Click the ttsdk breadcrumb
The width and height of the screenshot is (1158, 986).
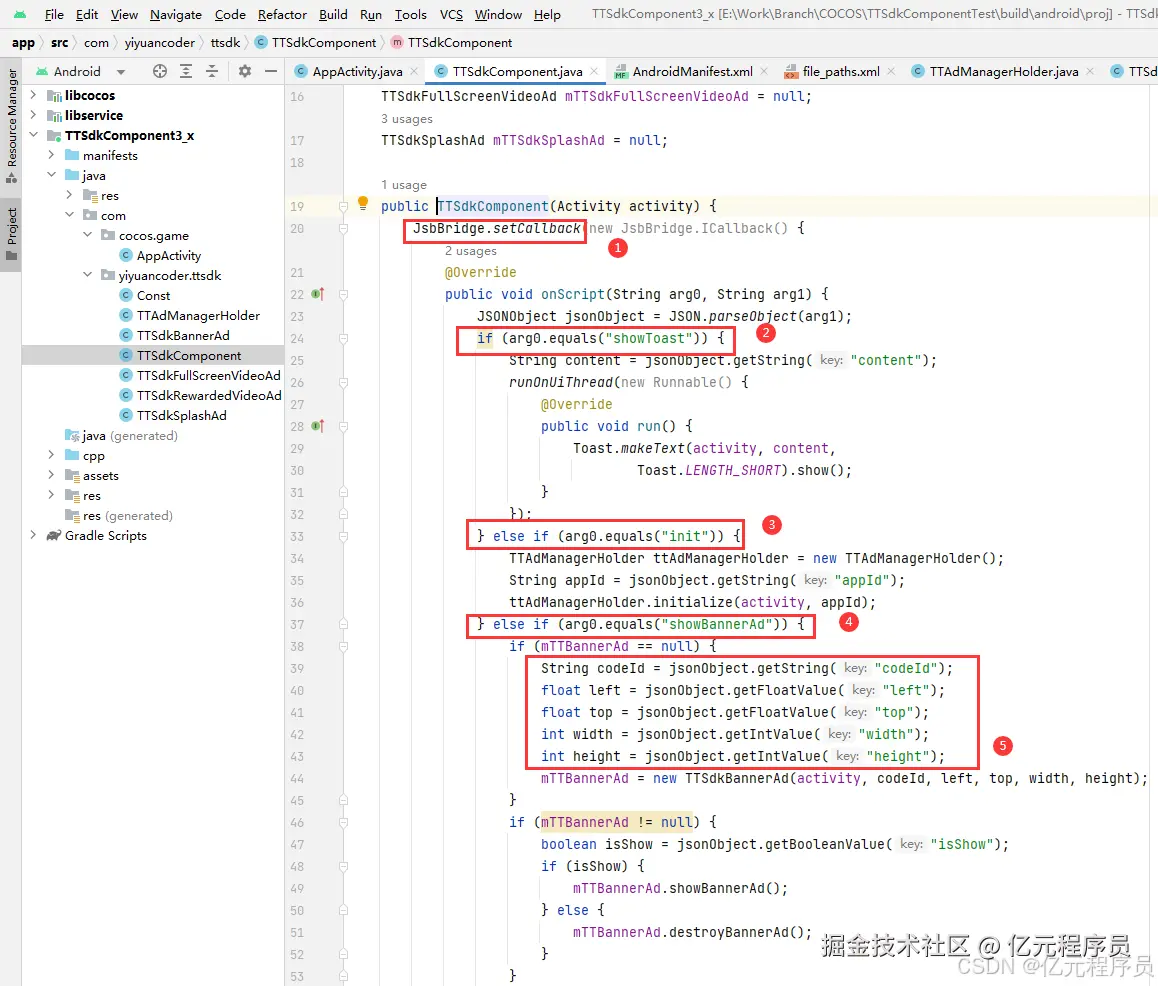click(225, 43)
